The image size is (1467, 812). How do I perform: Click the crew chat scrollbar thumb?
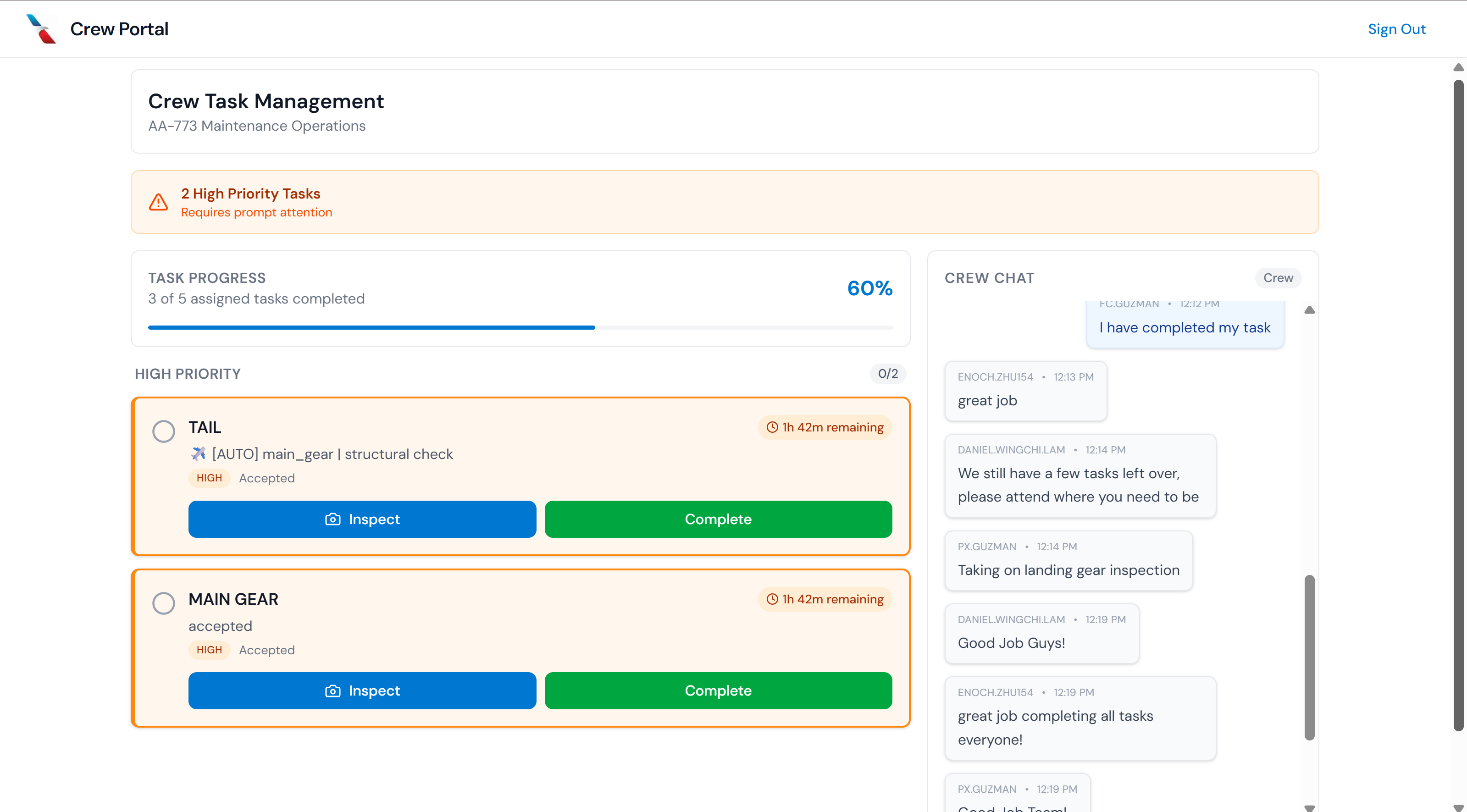[x=1309, y=657]
